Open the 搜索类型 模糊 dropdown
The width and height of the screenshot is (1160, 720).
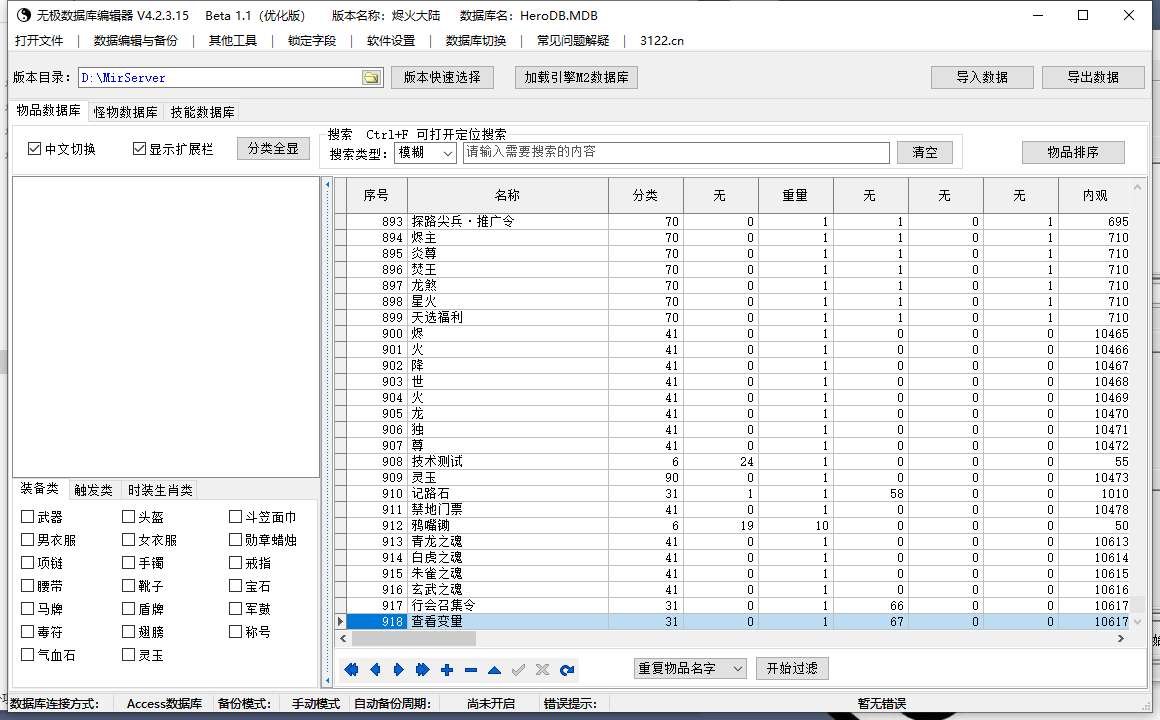pos(425,152)
